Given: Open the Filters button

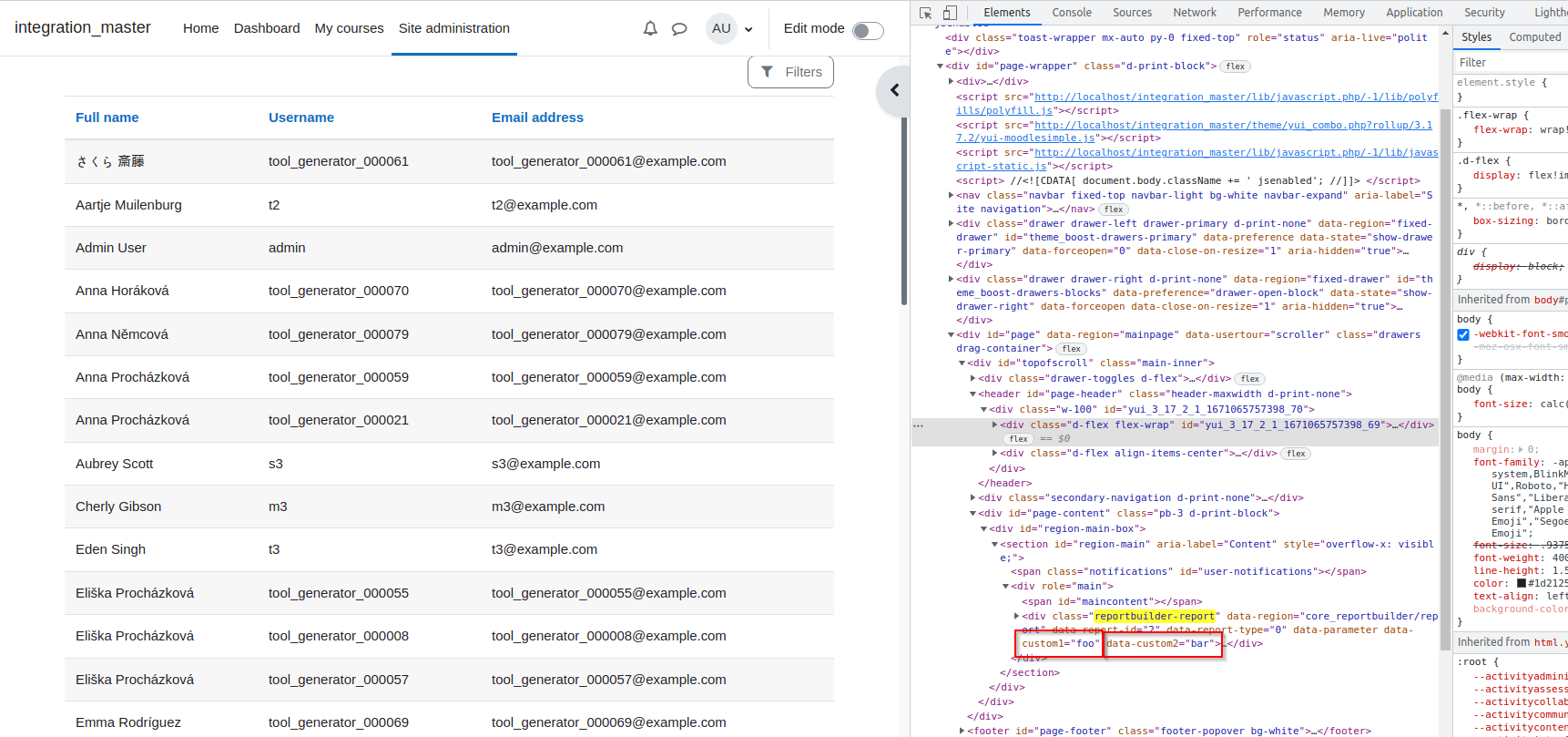Looking at the screenshot, I should coord(790,72).
